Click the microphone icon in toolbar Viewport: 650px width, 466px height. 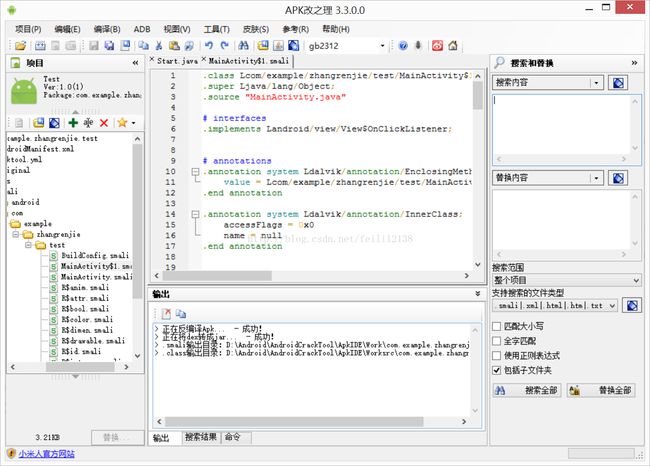coord(418,46)
